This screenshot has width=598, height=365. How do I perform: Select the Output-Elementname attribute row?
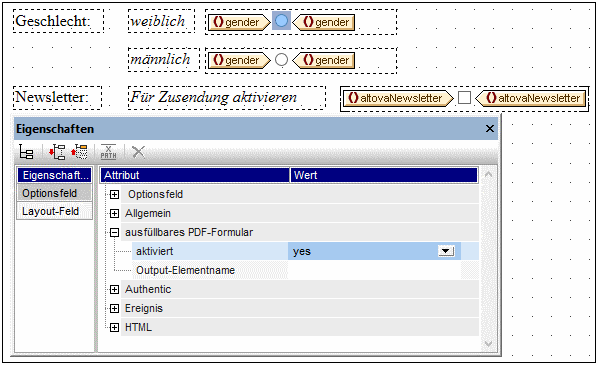[210, 270]
